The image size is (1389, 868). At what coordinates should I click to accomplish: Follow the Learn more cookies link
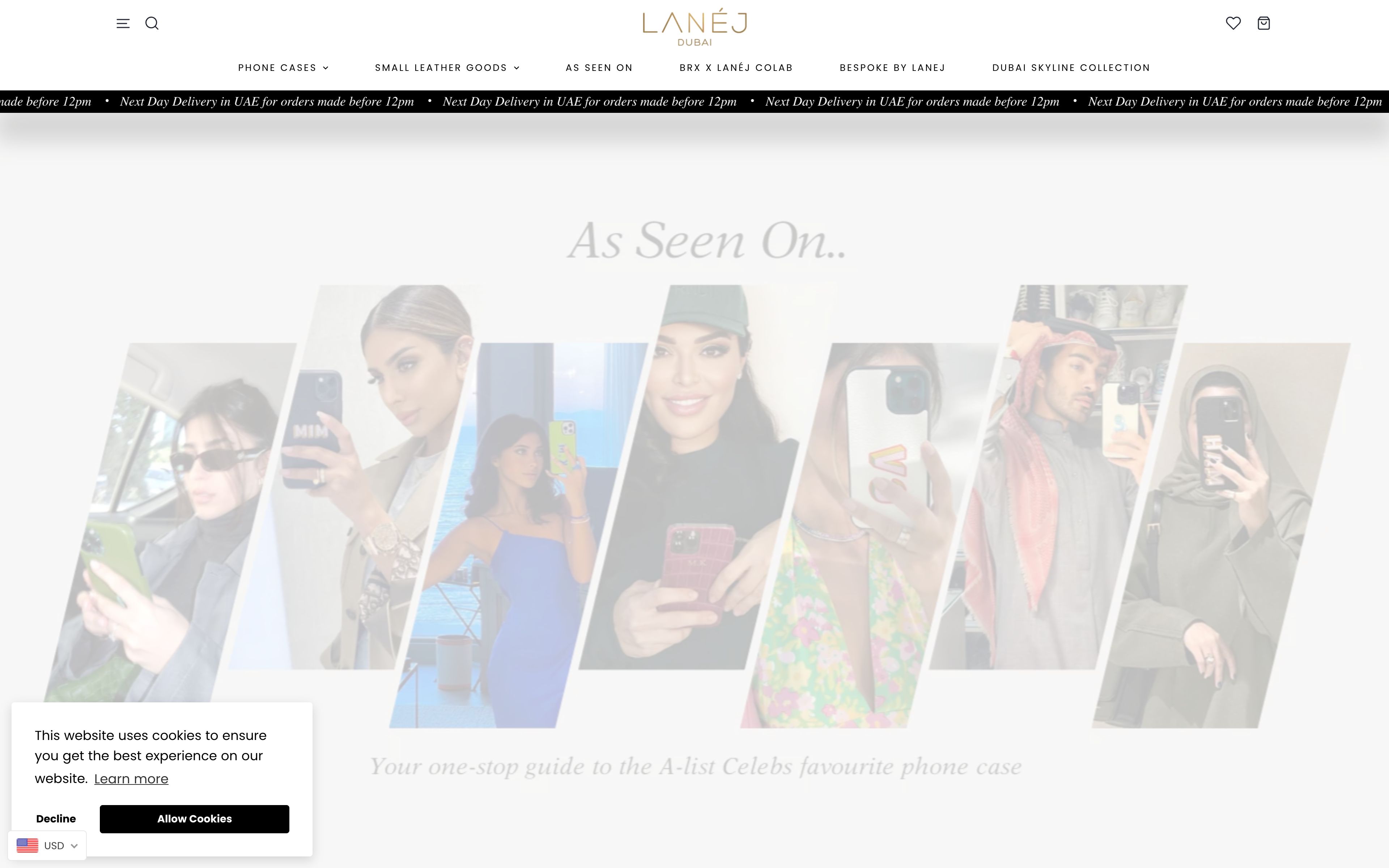coord(131,779)
